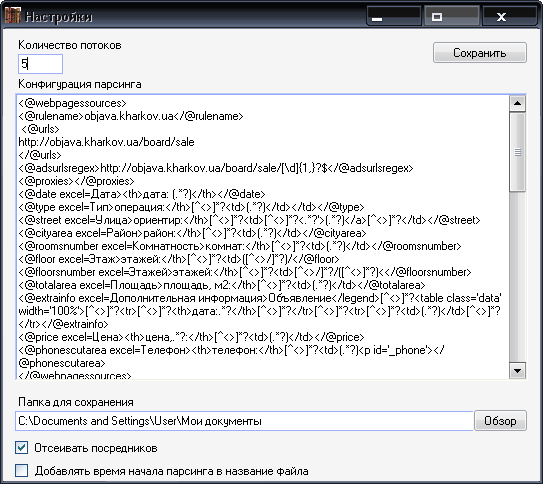Click the <@extrainfo excel=Дополнительная информация> line
543x484 pixels.
pyautogui.click(x=260, y=298)
